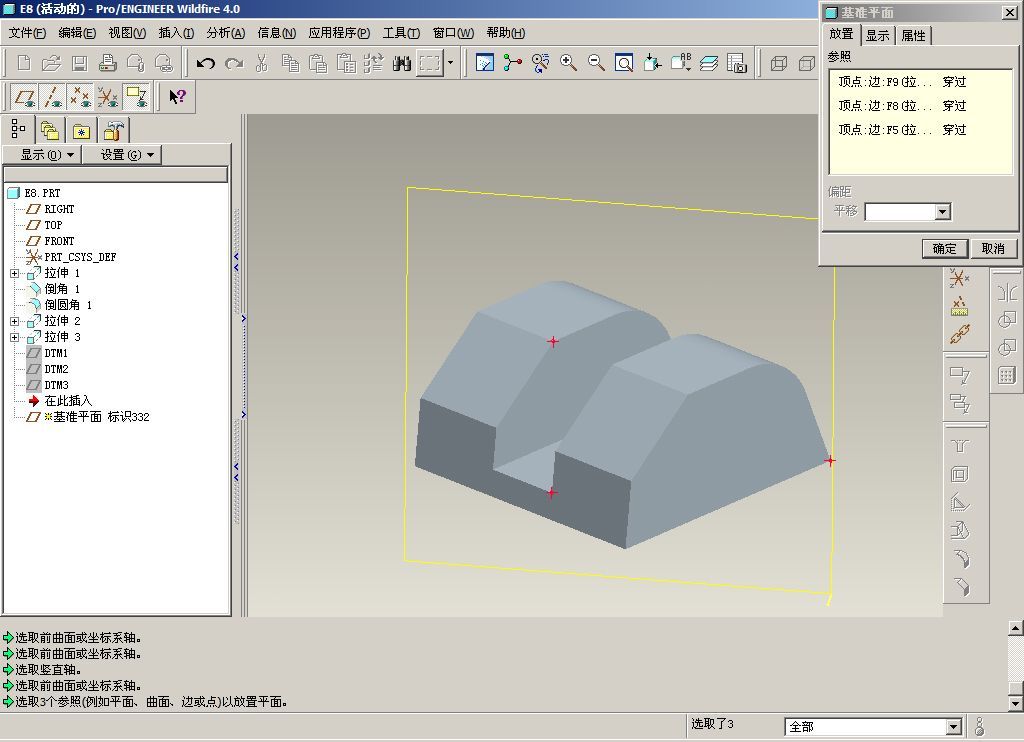Click the Repaint screen icon
The height and width of the screenshot is (742, 1024).
485,63
